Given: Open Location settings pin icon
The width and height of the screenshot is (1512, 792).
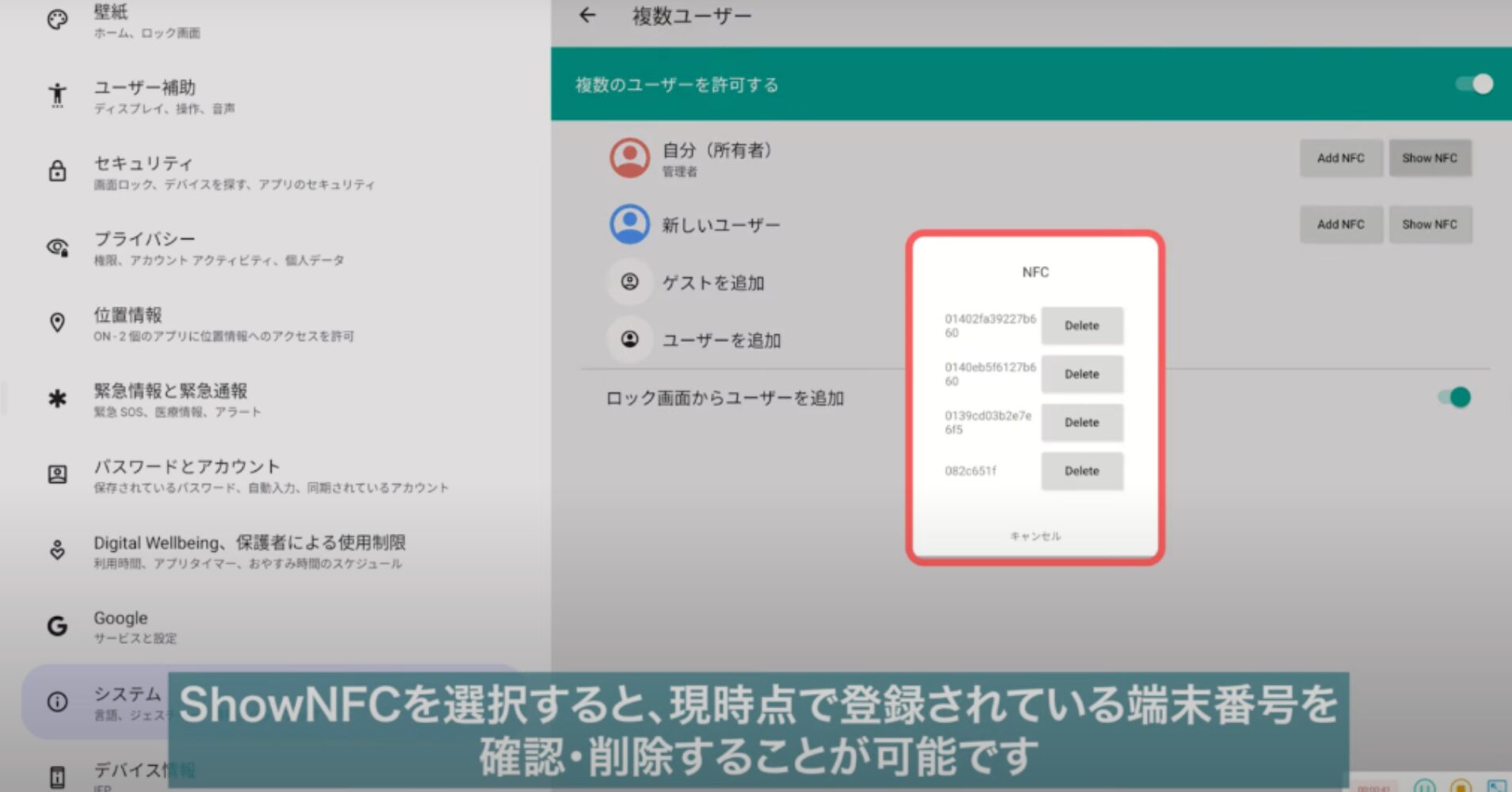Looking at the screenshot, I should click(58, 323).
